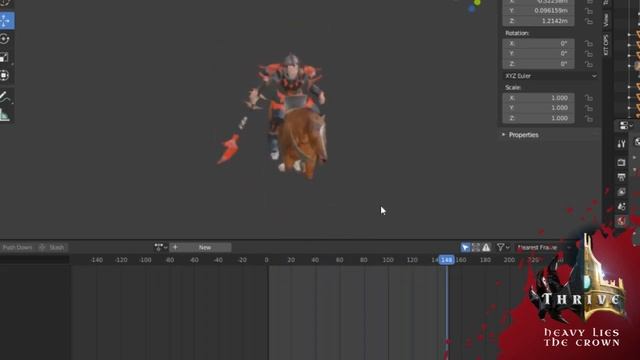The height and width of the screenshot is (360, 640).
Task: Open the Tool properties tab icon
Action: [x=621, y=144]
